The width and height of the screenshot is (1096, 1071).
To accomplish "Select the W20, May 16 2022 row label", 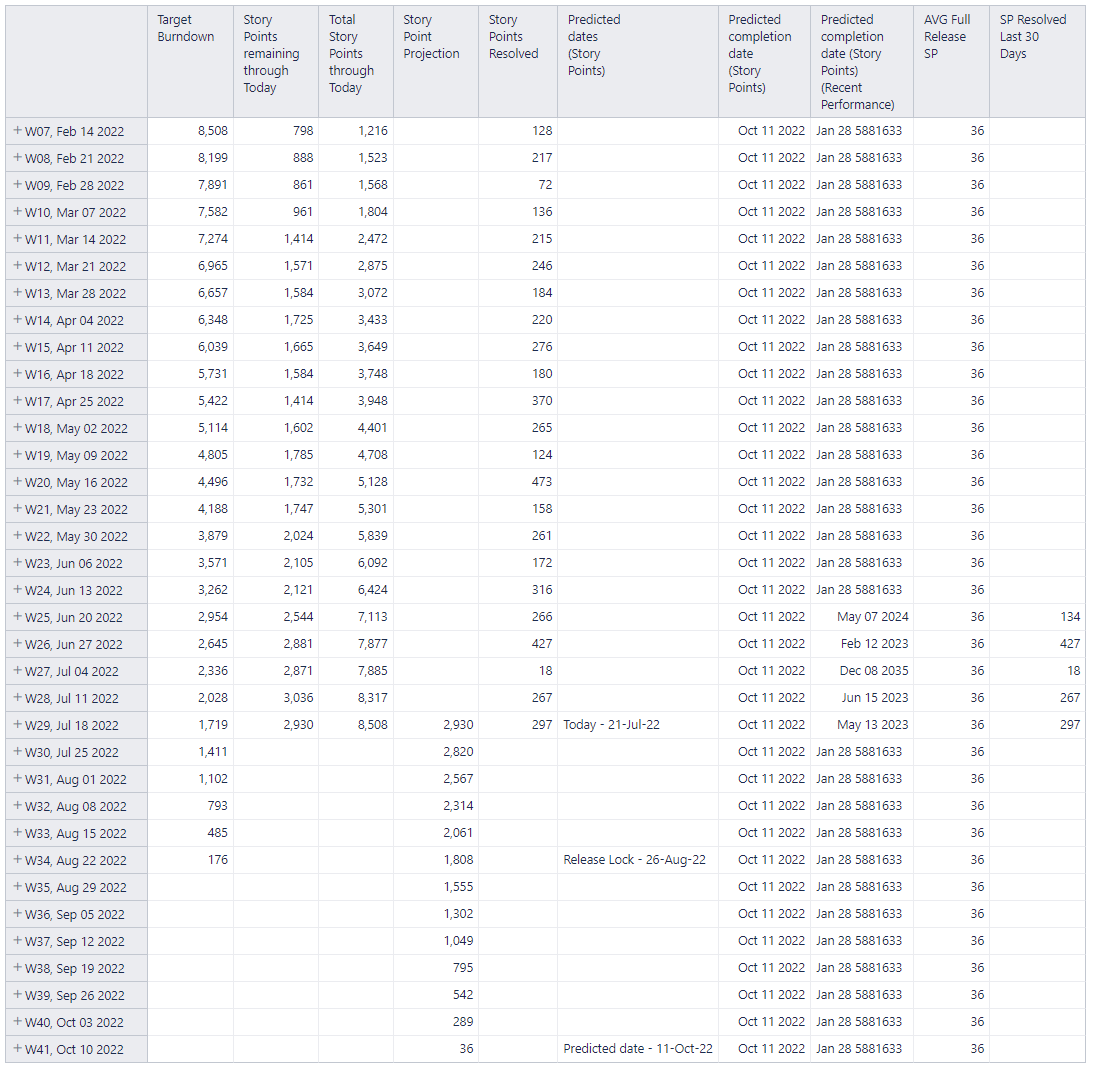I will tap(76, 482).
